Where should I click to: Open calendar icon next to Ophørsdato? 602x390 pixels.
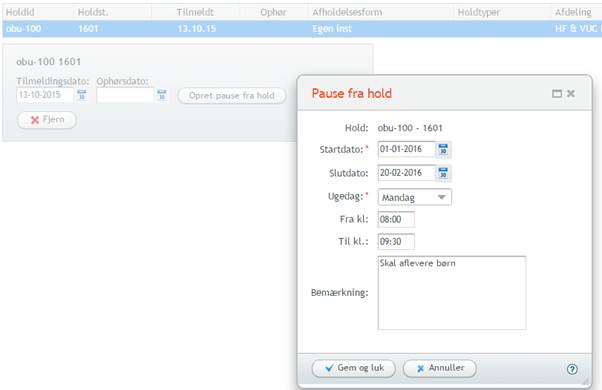[162, 95]
